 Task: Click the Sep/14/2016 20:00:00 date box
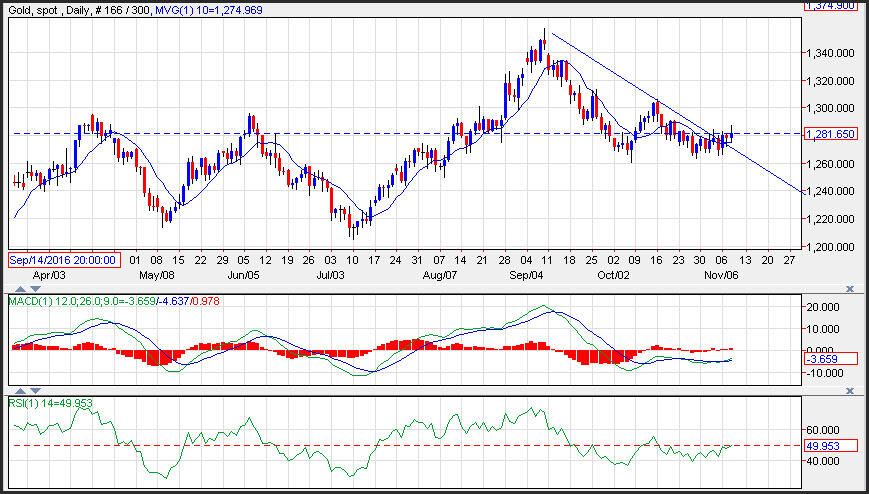click(64, 260)
